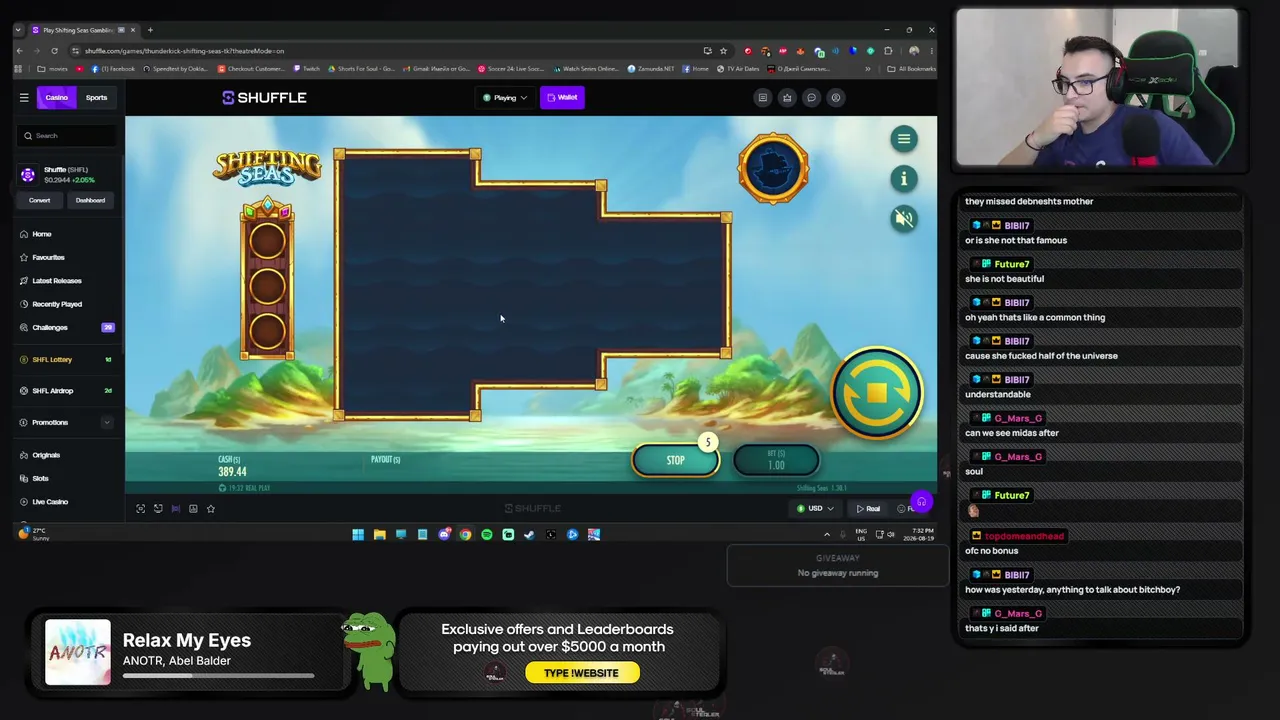Open the SHFL Dashboard
This screenshot has width=1280, height=720.
[x=90, y=200]
